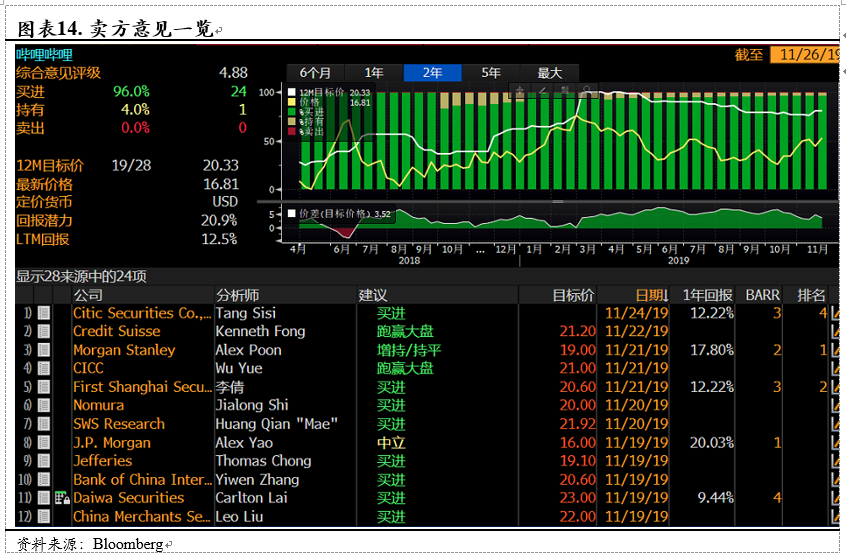
Task: Select the 最大 range tab
Action: [x=550, y=73]
